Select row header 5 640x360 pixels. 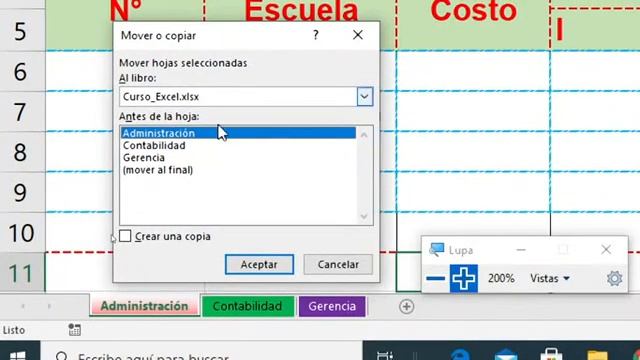[21, 31]
